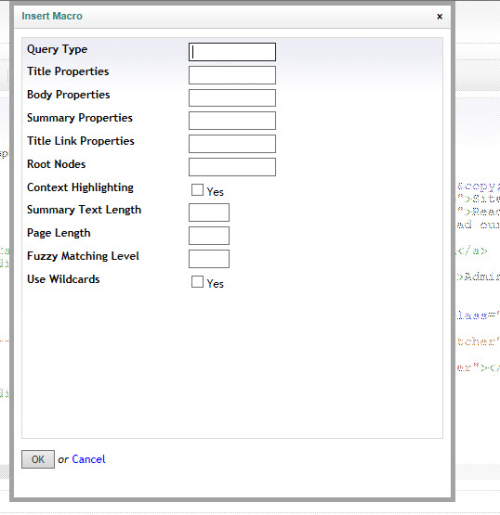Enable Context Highlighting checkbox

(x=197, y=190)
